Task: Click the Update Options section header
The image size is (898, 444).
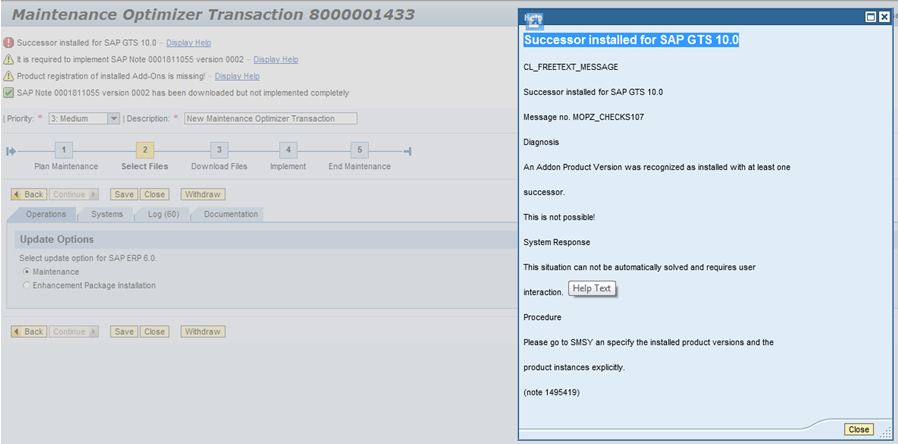Action: pyautogui.click(x=57, y=239)
